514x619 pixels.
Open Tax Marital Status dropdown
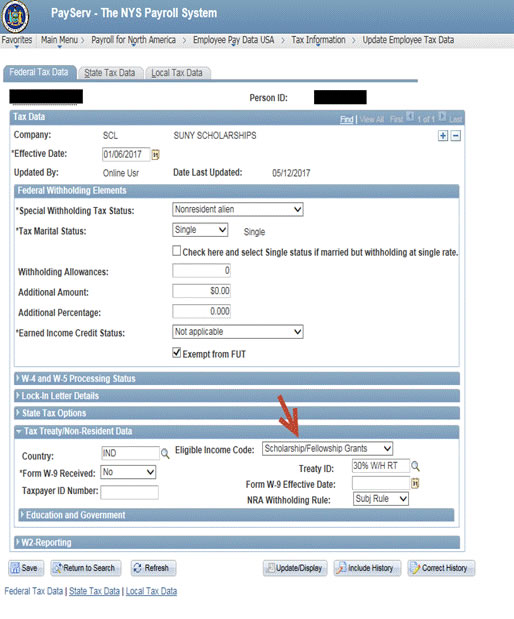tap(200, 230)
